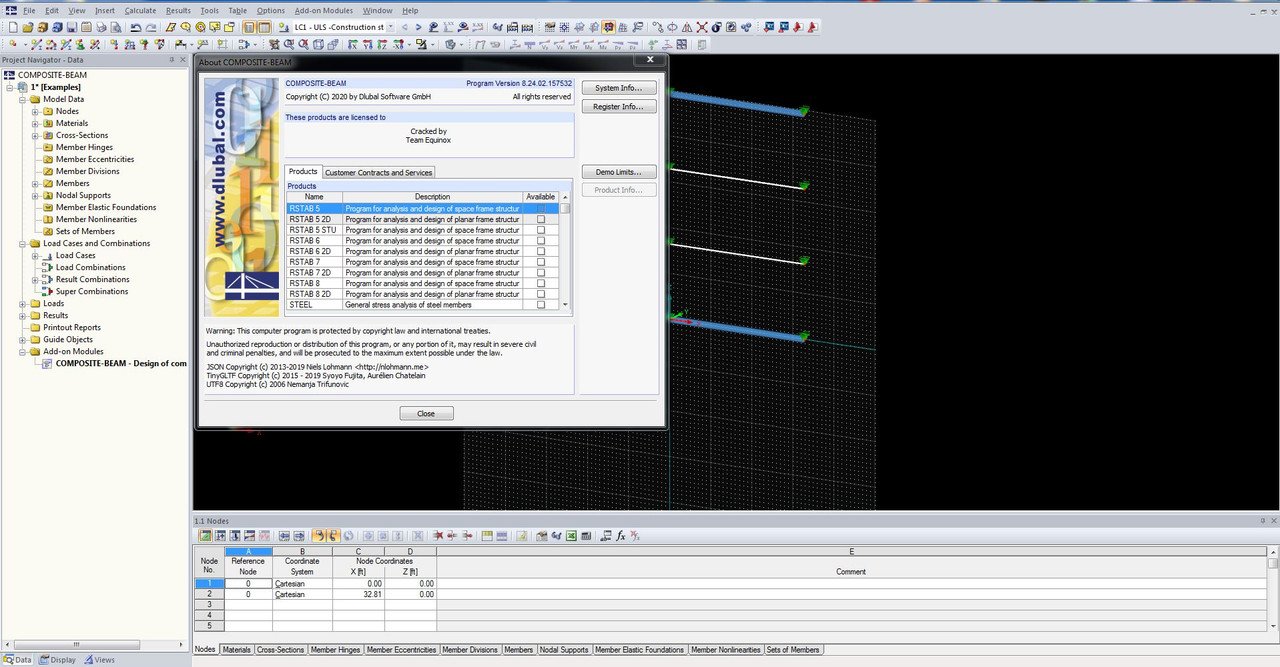Open the LC1 load case dropdown

pyautogui.click(x=390, y=27)
